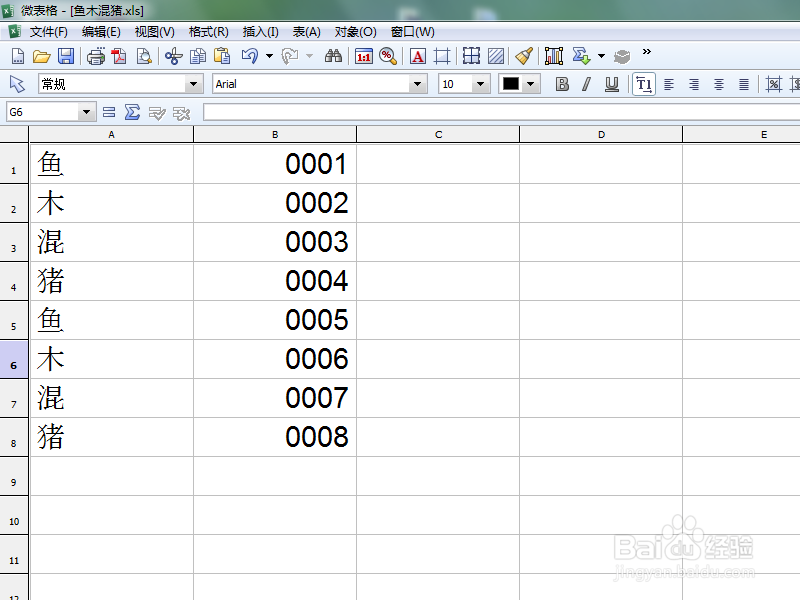Open print preview icon
Image resolution: width=800 pixels, height=600 pixels.
pyautogui.click(x=144, y=56)
